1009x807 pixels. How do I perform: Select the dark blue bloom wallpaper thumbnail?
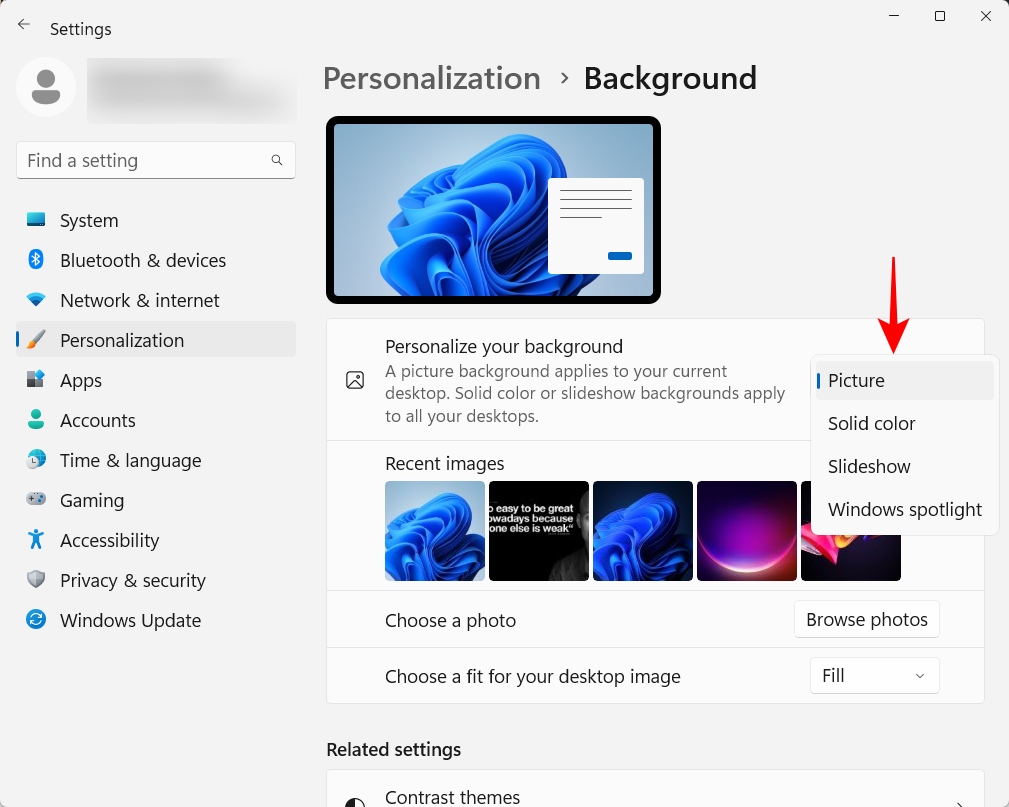pos(643,531)
